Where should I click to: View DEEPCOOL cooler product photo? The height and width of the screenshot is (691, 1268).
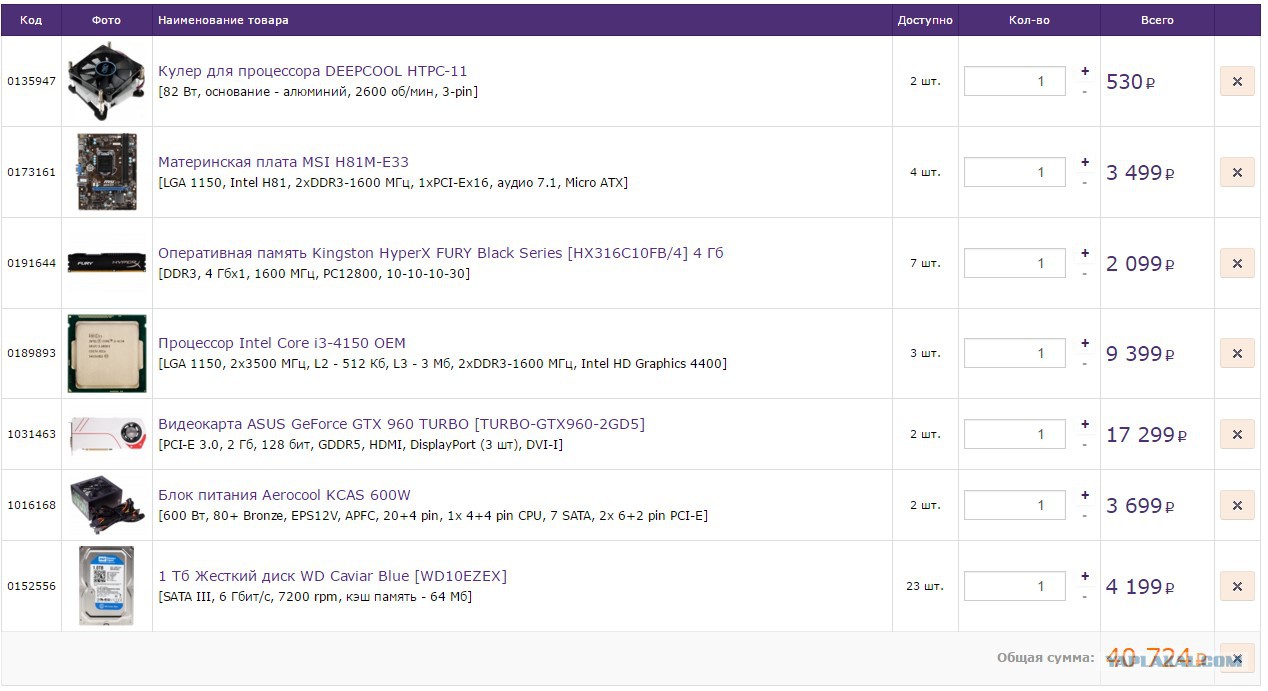coord(106,81)
